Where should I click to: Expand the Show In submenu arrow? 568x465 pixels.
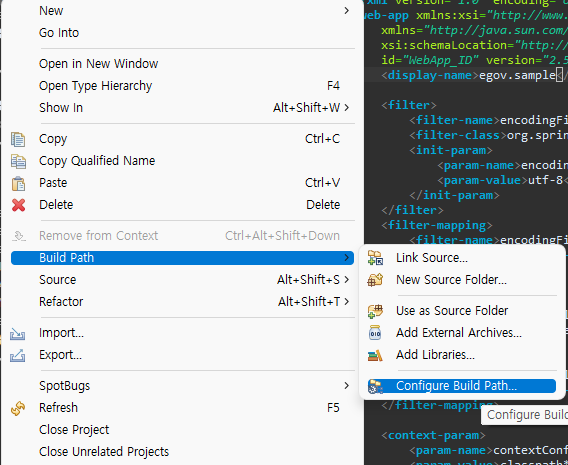pos(347,108)
